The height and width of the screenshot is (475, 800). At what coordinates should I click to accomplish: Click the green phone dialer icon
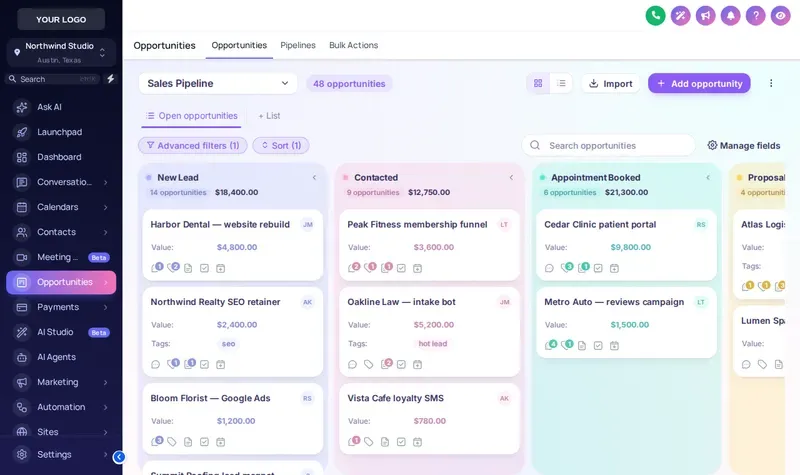pos(656,16)
